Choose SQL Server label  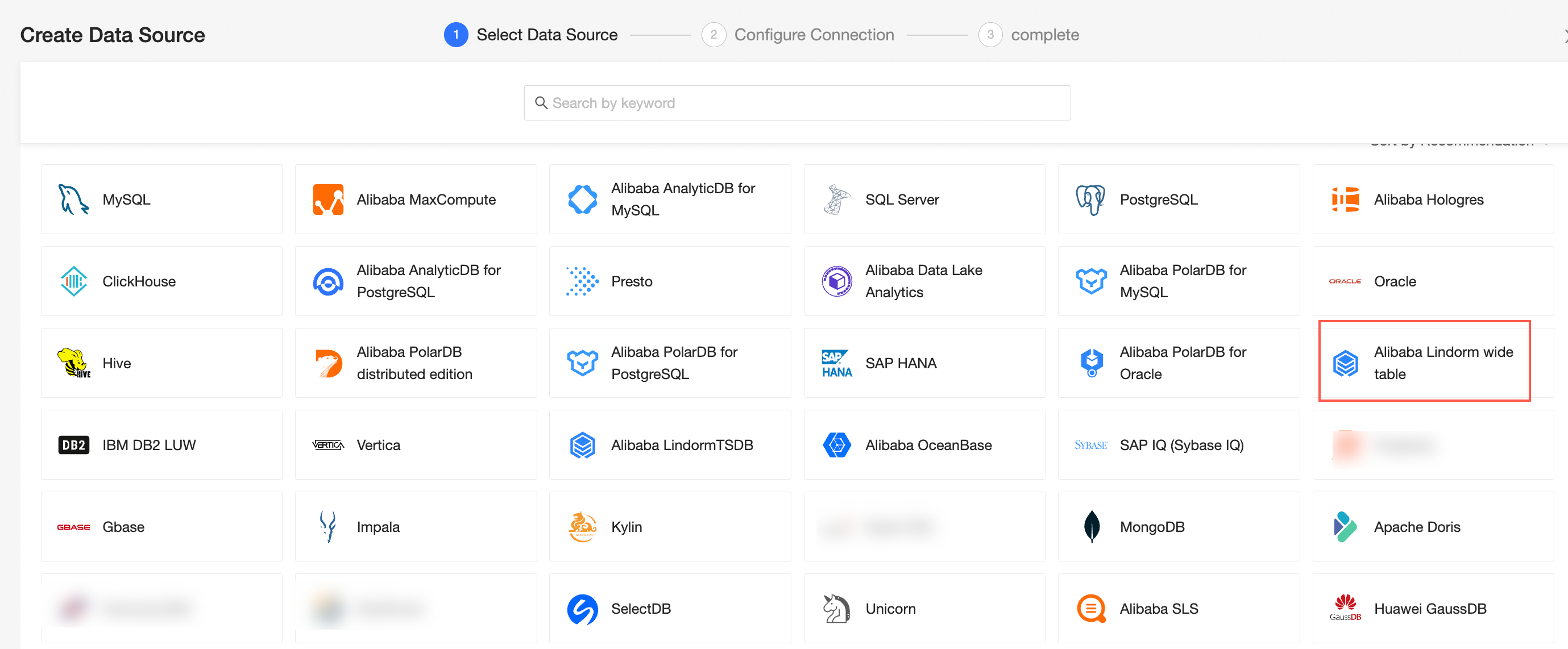click(902, 199)
